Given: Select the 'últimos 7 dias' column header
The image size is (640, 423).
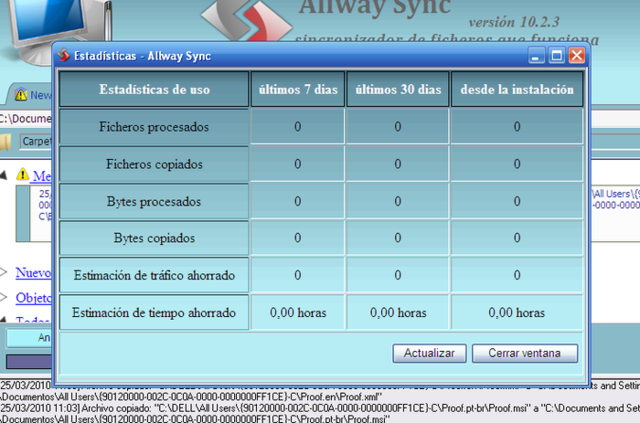Looking at the screenshot, I should pos(298,89).
